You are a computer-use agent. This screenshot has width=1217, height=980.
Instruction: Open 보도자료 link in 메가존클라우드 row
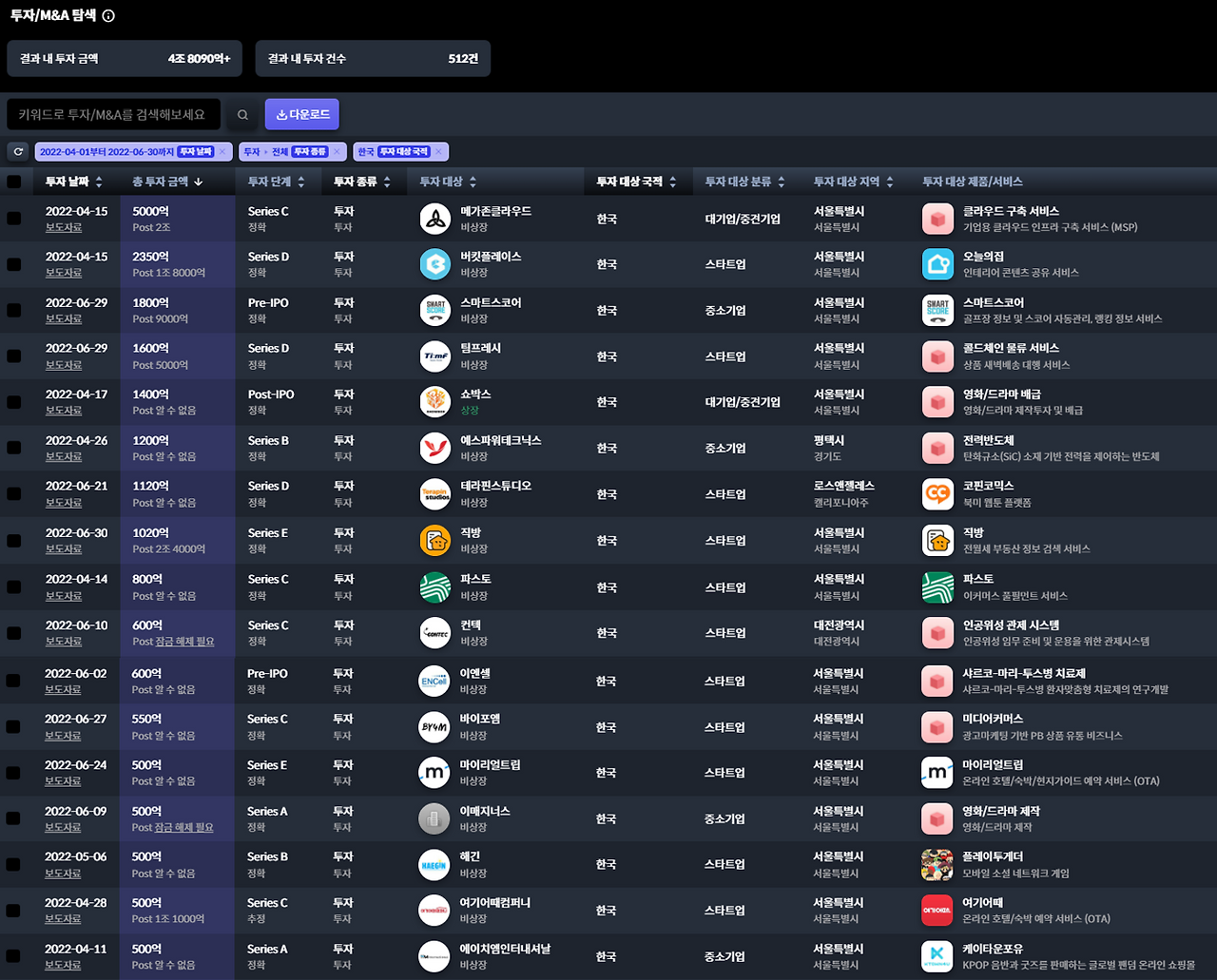click(64, 228)
